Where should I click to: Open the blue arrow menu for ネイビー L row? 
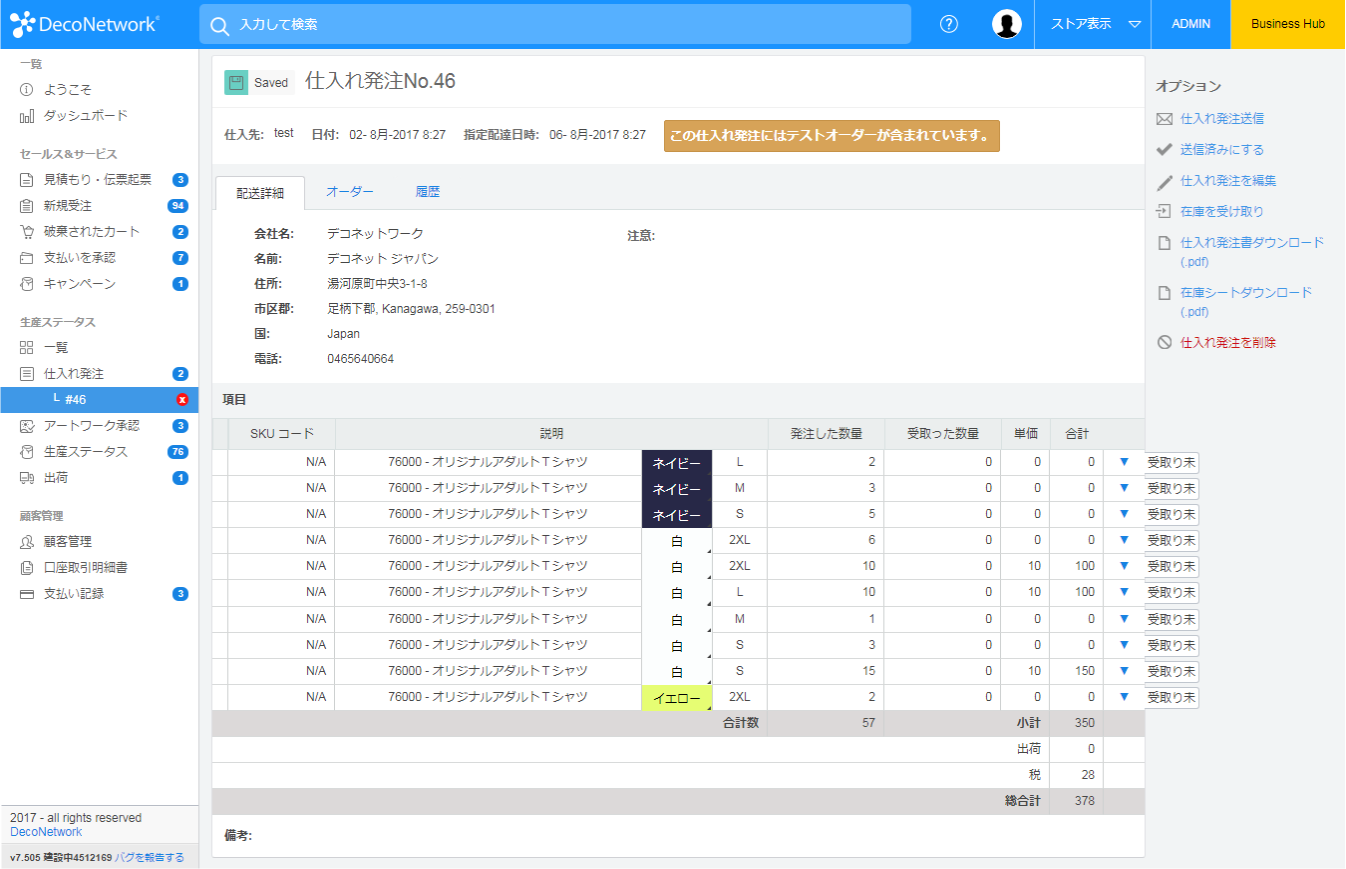click(1124, 462)
